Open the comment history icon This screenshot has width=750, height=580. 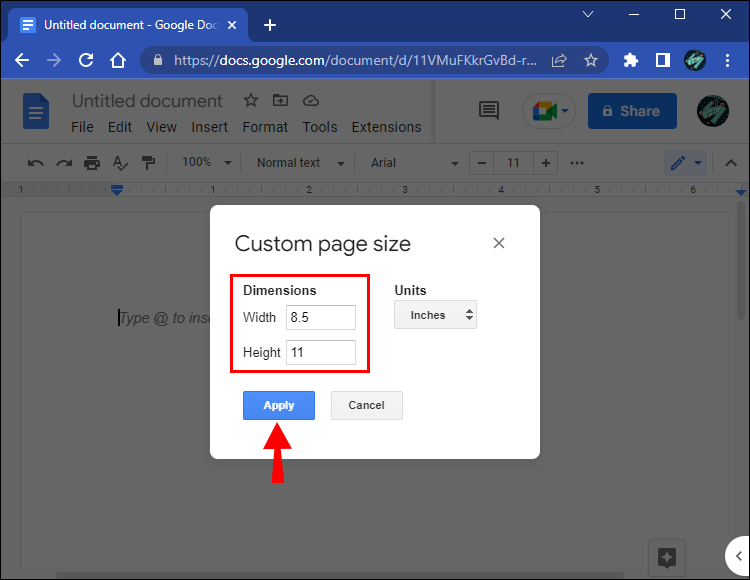coord(489,111)
